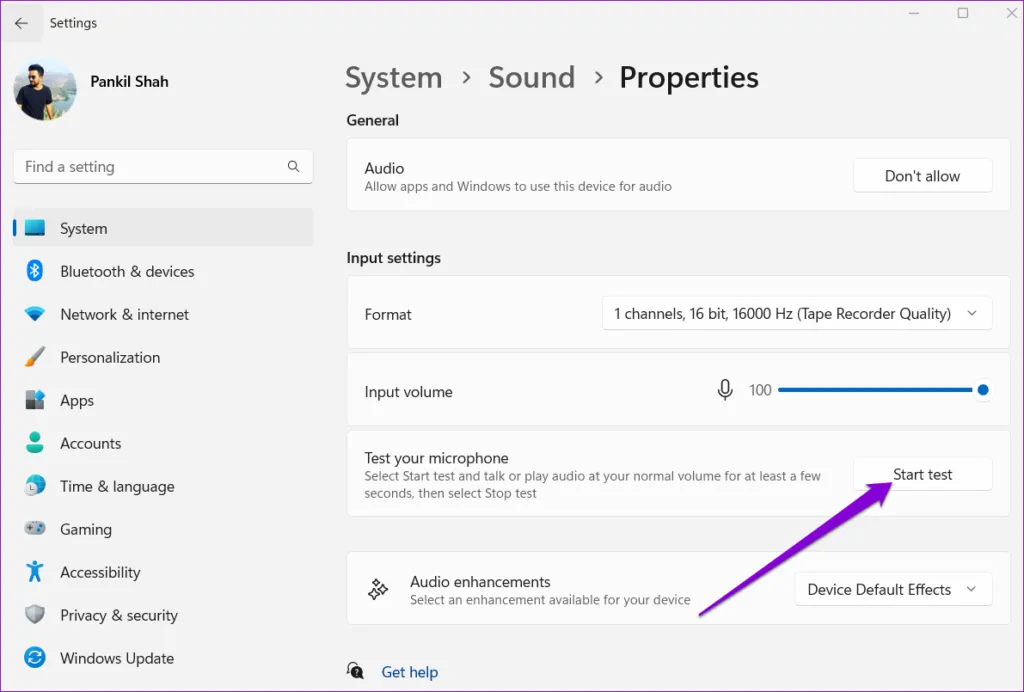Open the Apps settings section

77,400
